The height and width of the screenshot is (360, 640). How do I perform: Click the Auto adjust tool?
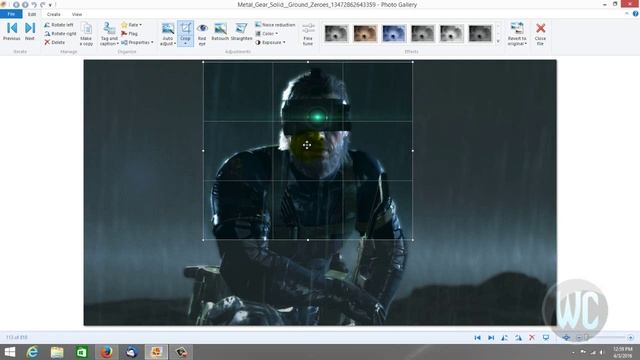coord(168,34)
